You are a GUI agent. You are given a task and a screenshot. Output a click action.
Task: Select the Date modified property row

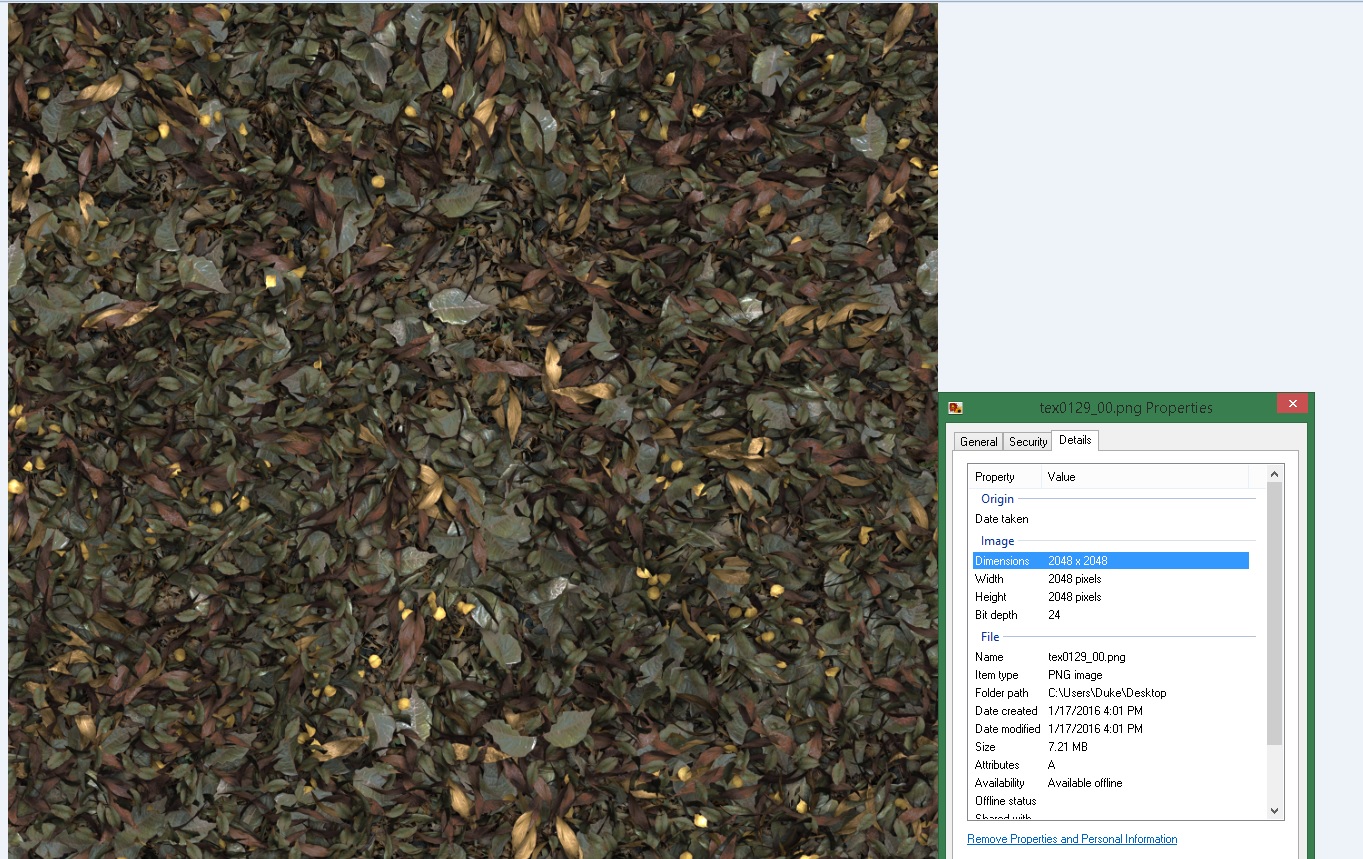(x=1110, y=729)
